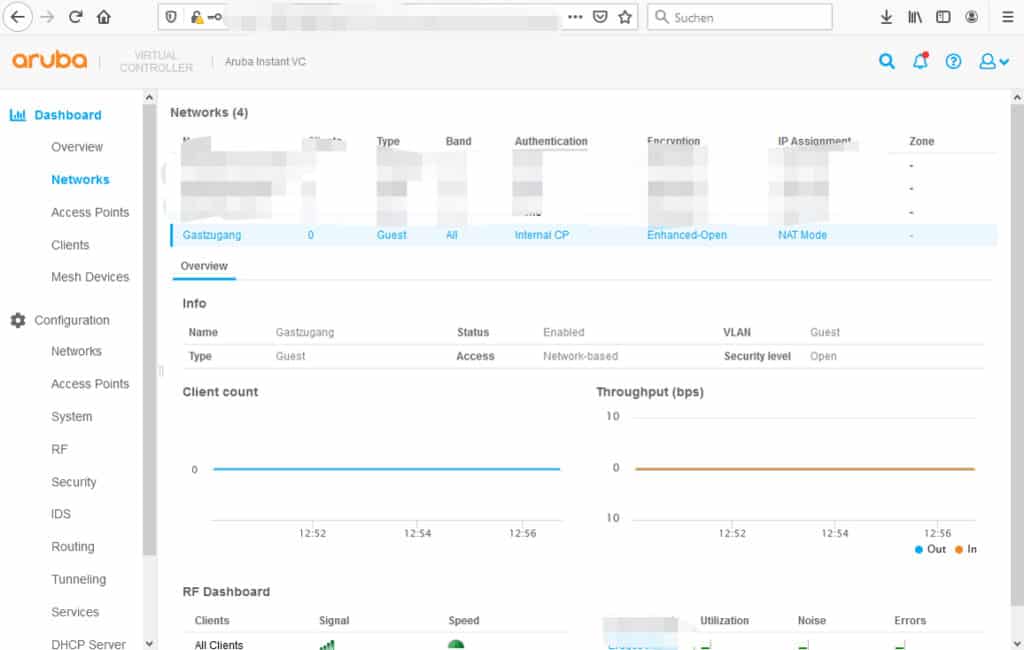1024x650 pixels.
Task: Select the Gastzugang network row name
Action: (212, 235)
